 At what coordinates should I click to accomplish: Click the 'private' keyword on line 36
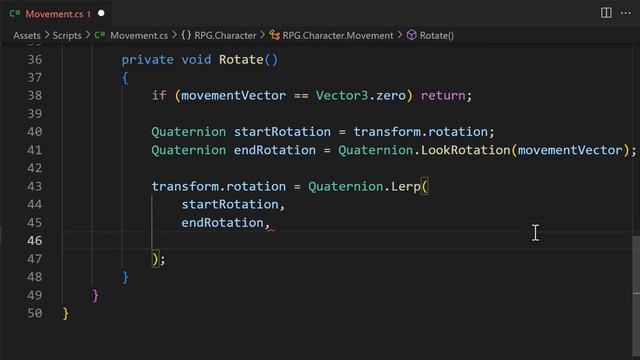tap(147, 60)
